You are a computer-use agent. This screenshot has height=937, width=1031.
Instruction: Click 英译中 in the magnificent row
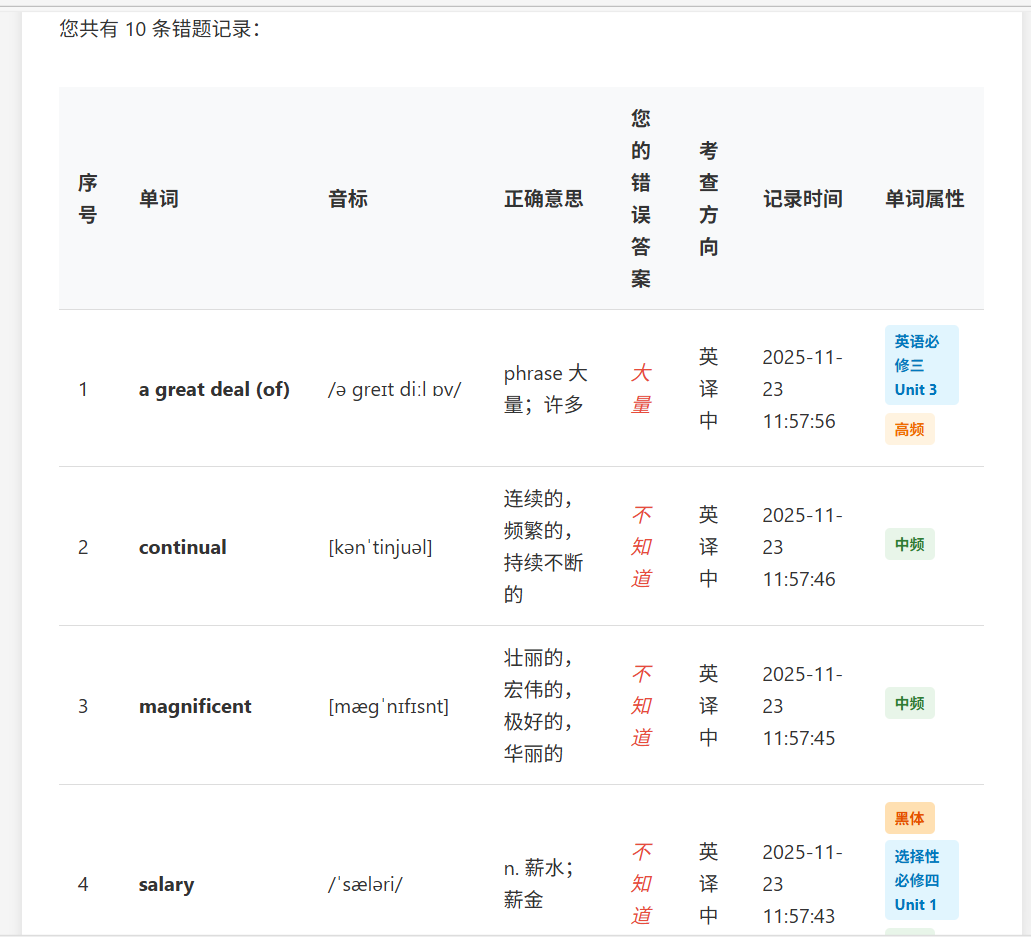point(708,706)
